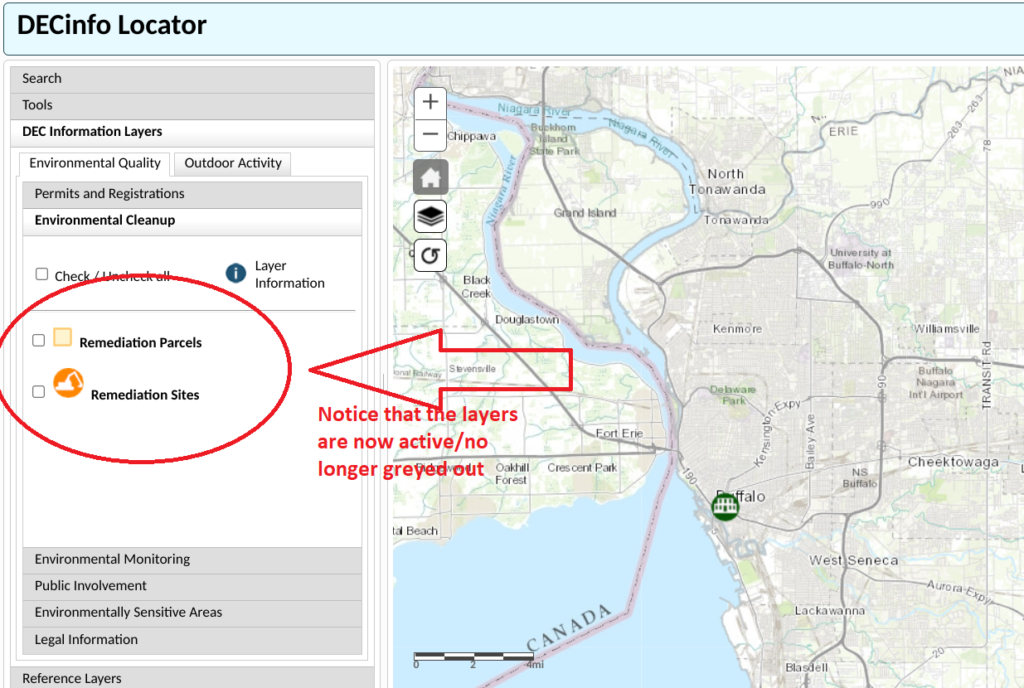Select the green building marker near Buffalo
The width and height of the screenshot is (1024, 688).
(724, 506)
